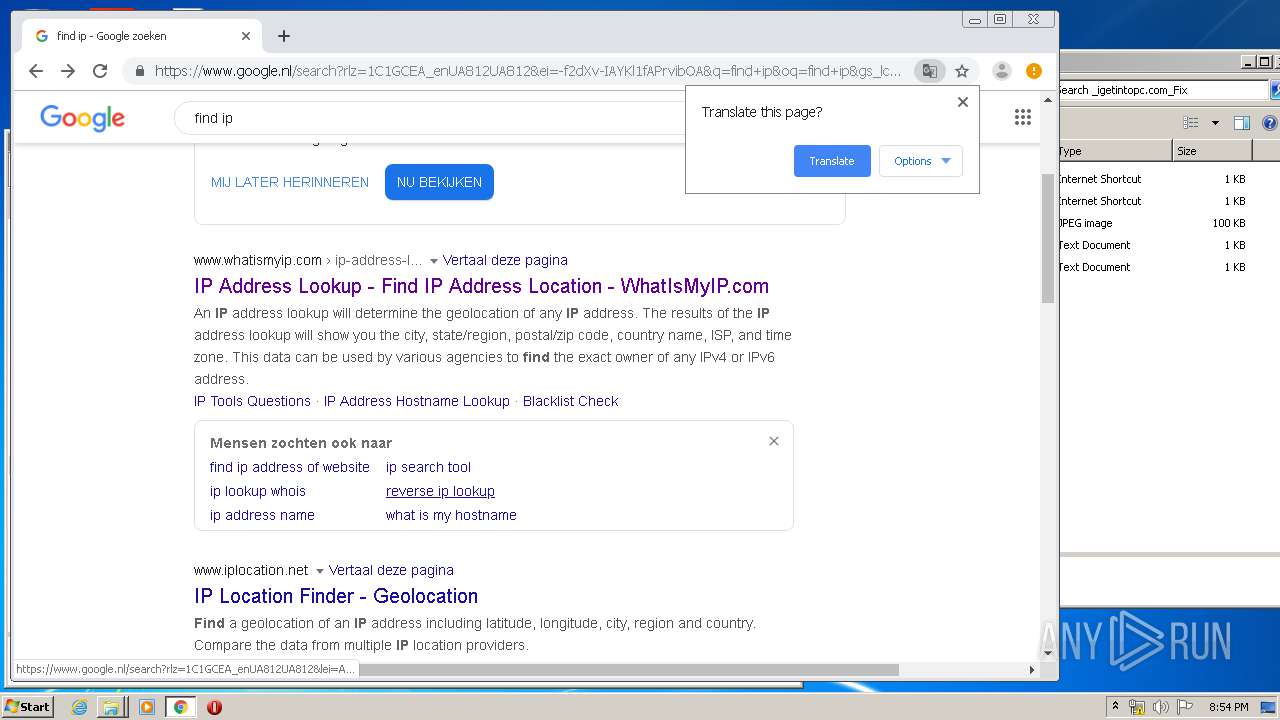1280x720 pixels.
Task: Click 'Vertaal deze pagina' for whatismyip.com
Action: point(505,260)
